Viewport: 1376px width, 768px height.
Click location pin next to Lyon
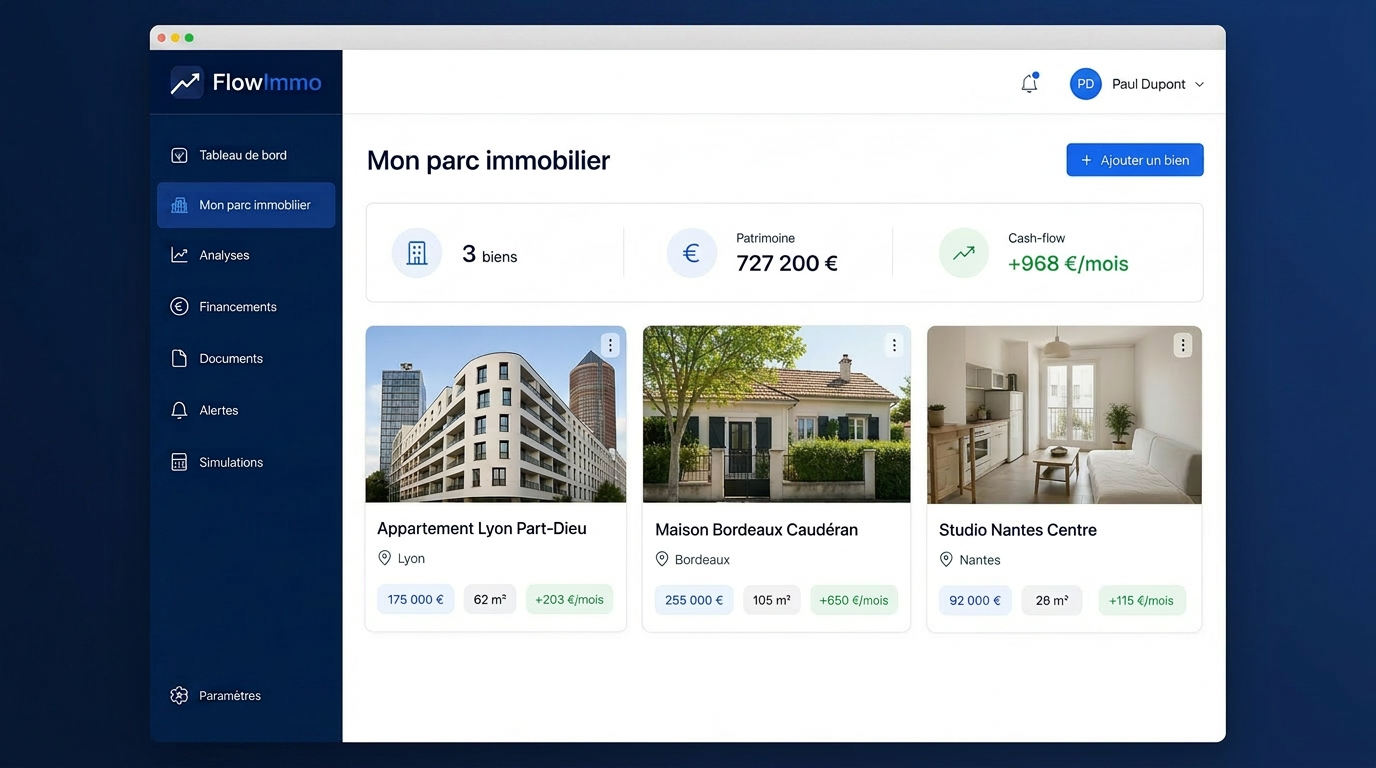(384, 558)
